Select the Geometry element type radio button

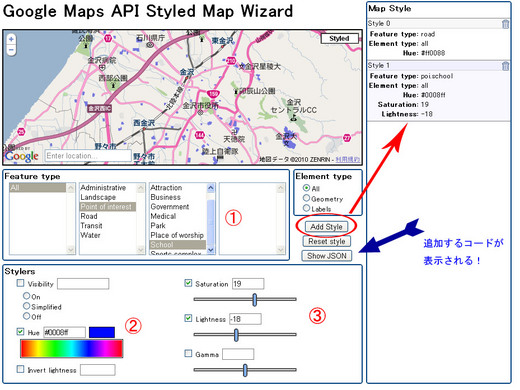pos(306,198)
